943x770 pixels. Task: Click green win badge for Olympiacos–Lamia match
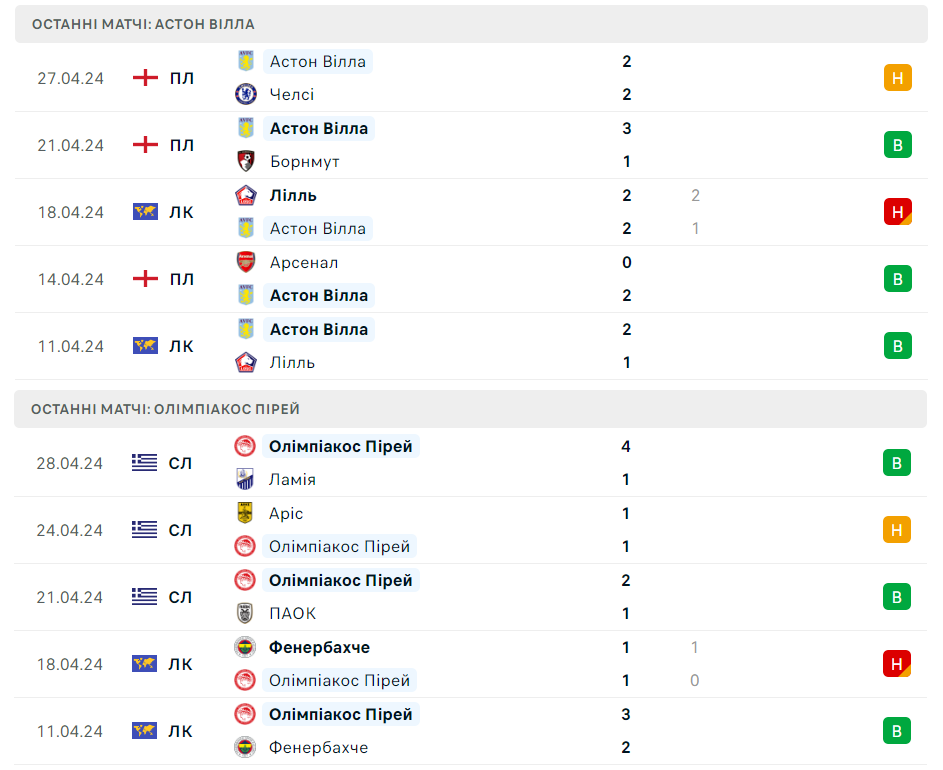tap(897, 463)
